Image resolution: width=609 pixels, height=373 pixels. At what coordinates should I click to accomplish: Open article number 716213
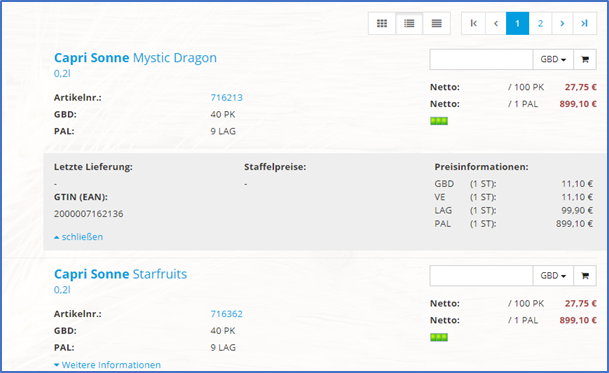(x=226, y=98)
